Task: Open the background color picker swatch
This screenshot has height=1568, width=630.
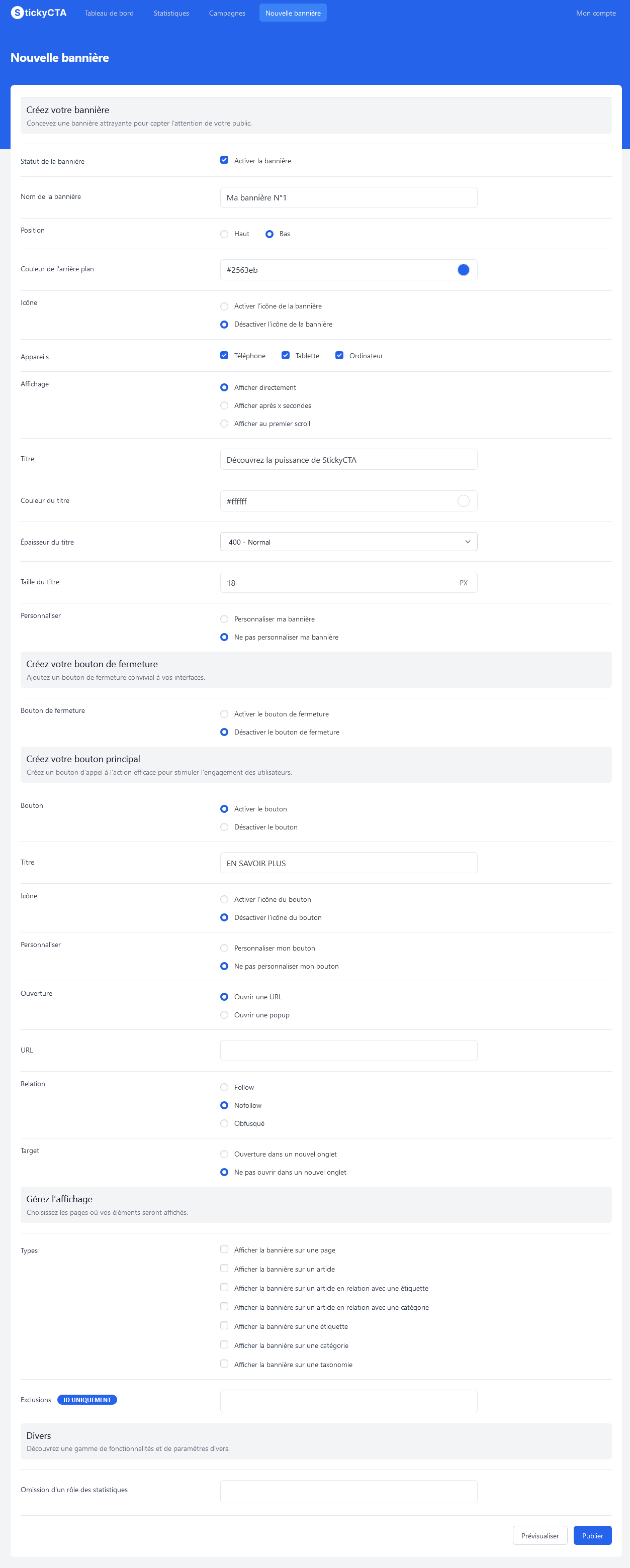Action: click(463, 270)
